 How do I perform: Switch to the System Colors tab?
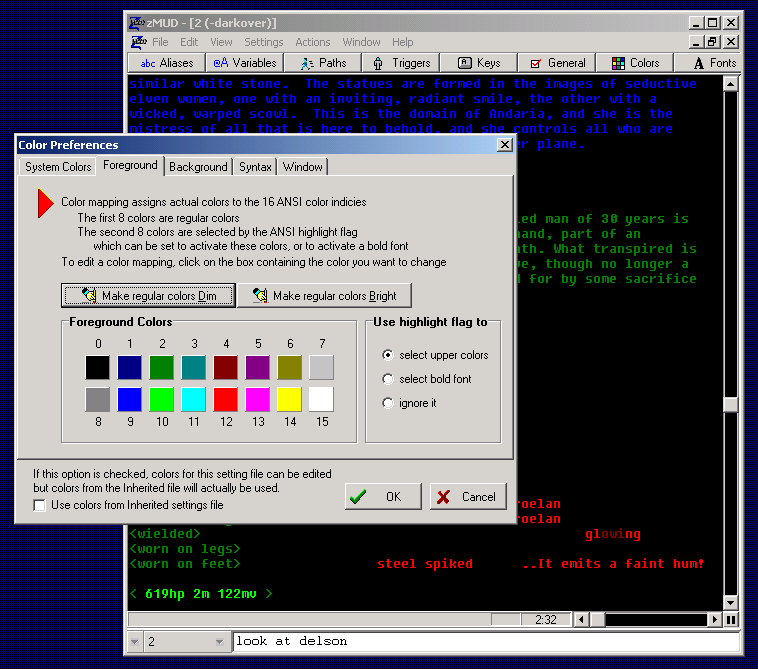58,167
